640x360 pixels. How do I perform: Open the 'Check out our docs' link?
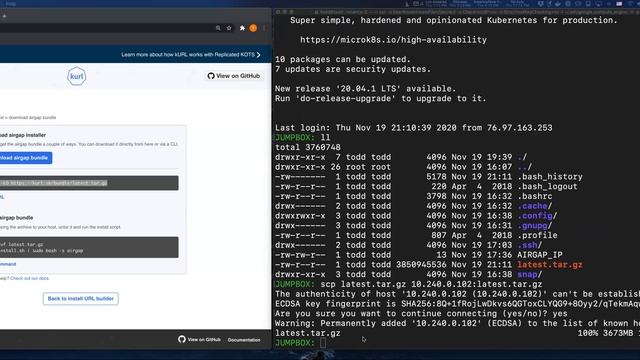pyautogui.click(x=29, y=278)
